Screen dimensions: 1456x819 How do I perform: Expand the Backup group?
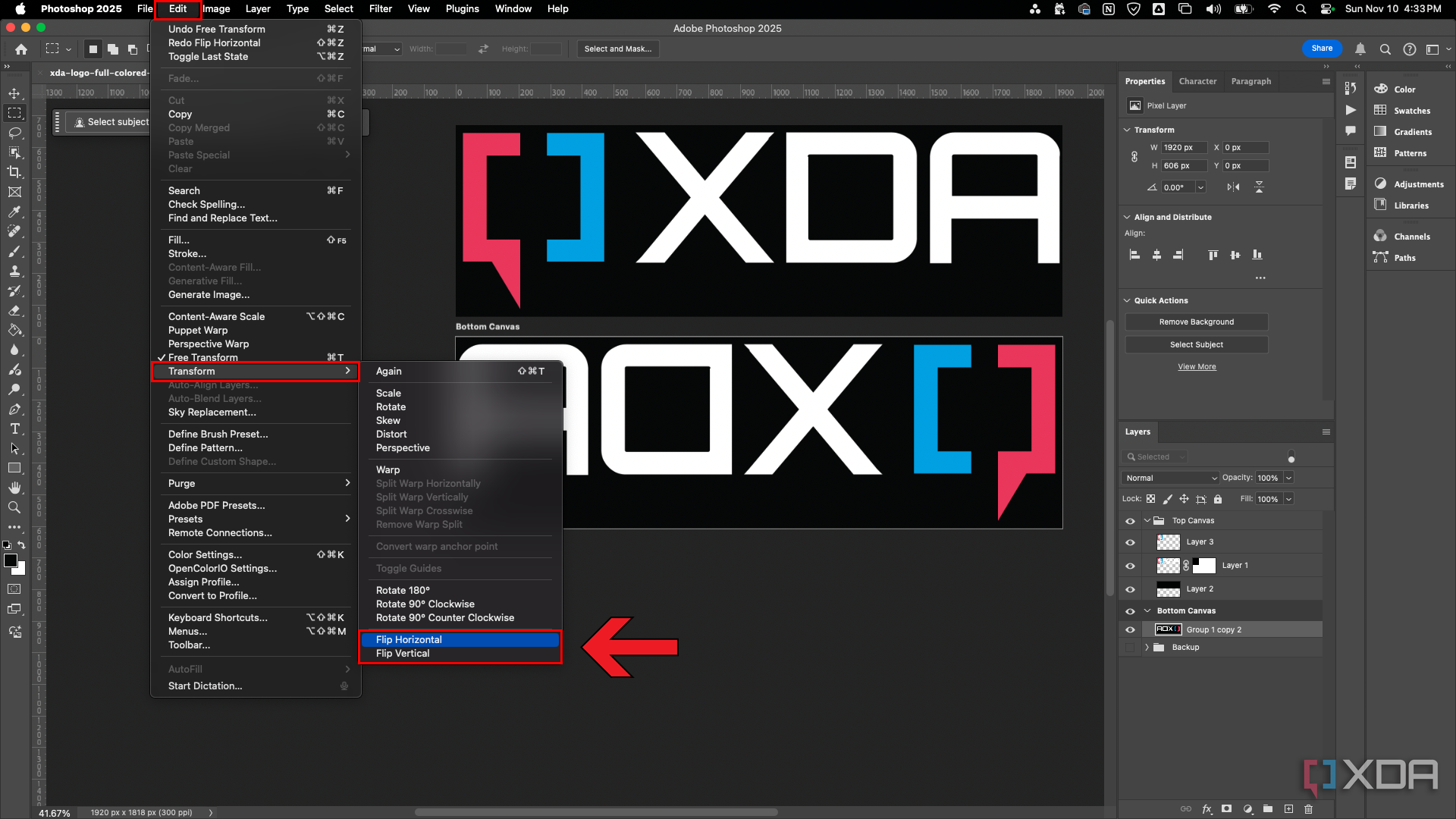click(1147, 648)
